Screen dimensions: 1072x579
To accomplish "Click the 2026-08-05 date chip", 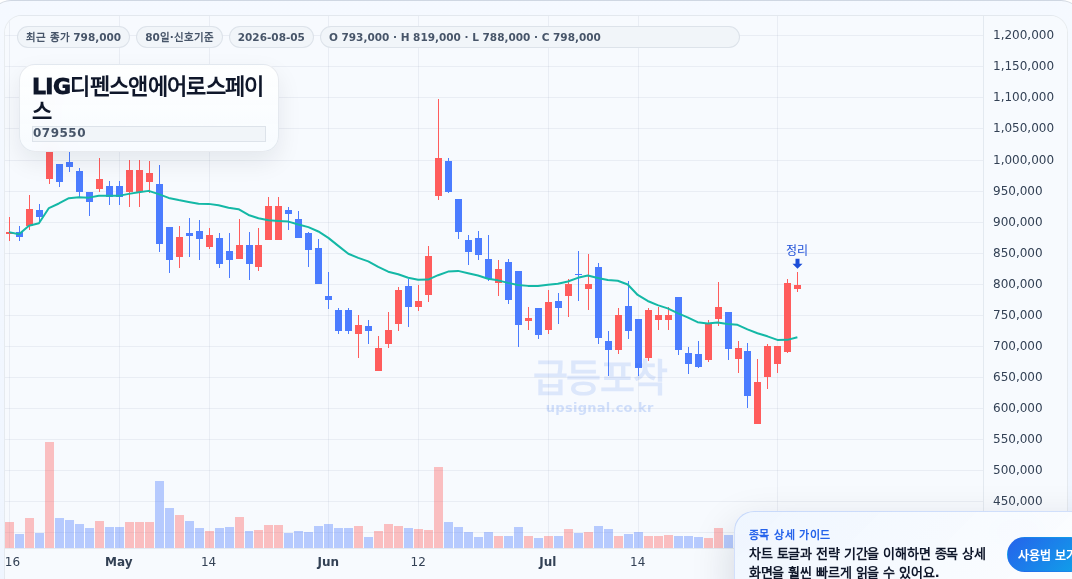I will pos(271,37).
